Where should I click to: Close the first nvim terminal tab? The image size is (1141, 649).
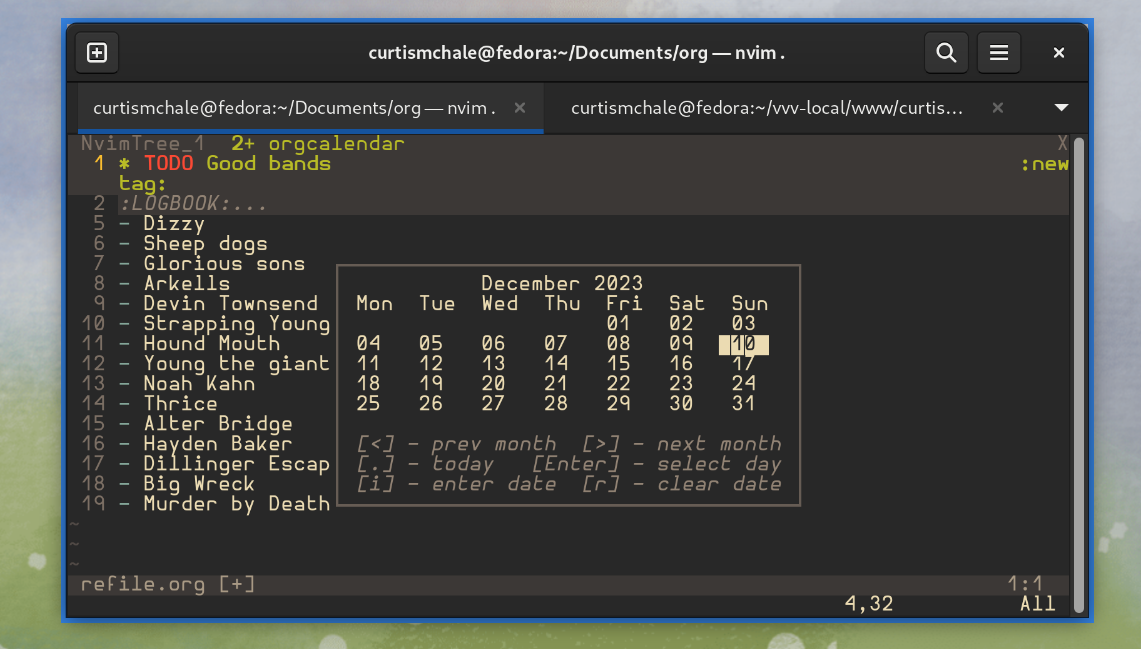point(519,108)
